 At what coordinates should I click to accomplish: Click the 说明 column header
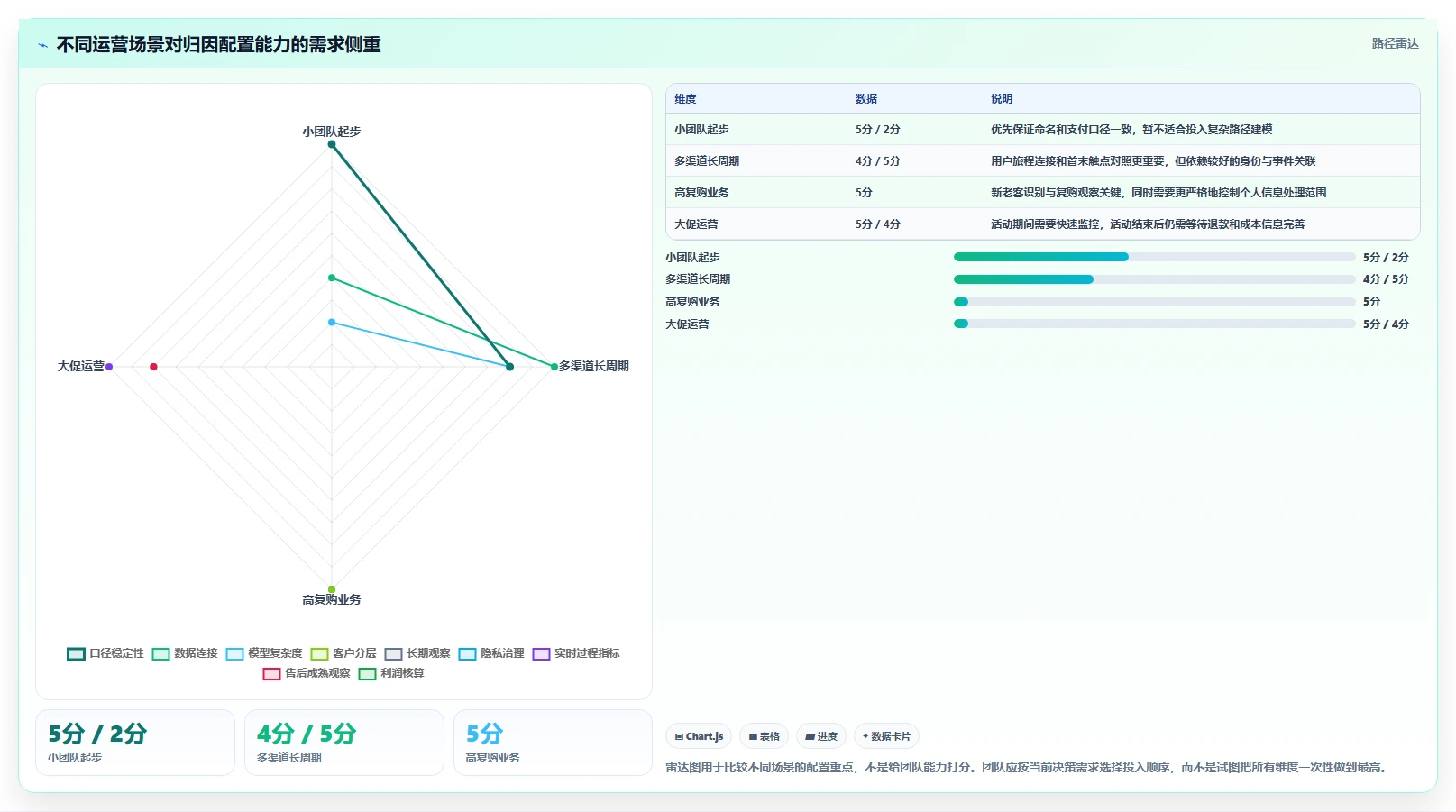1002,99
